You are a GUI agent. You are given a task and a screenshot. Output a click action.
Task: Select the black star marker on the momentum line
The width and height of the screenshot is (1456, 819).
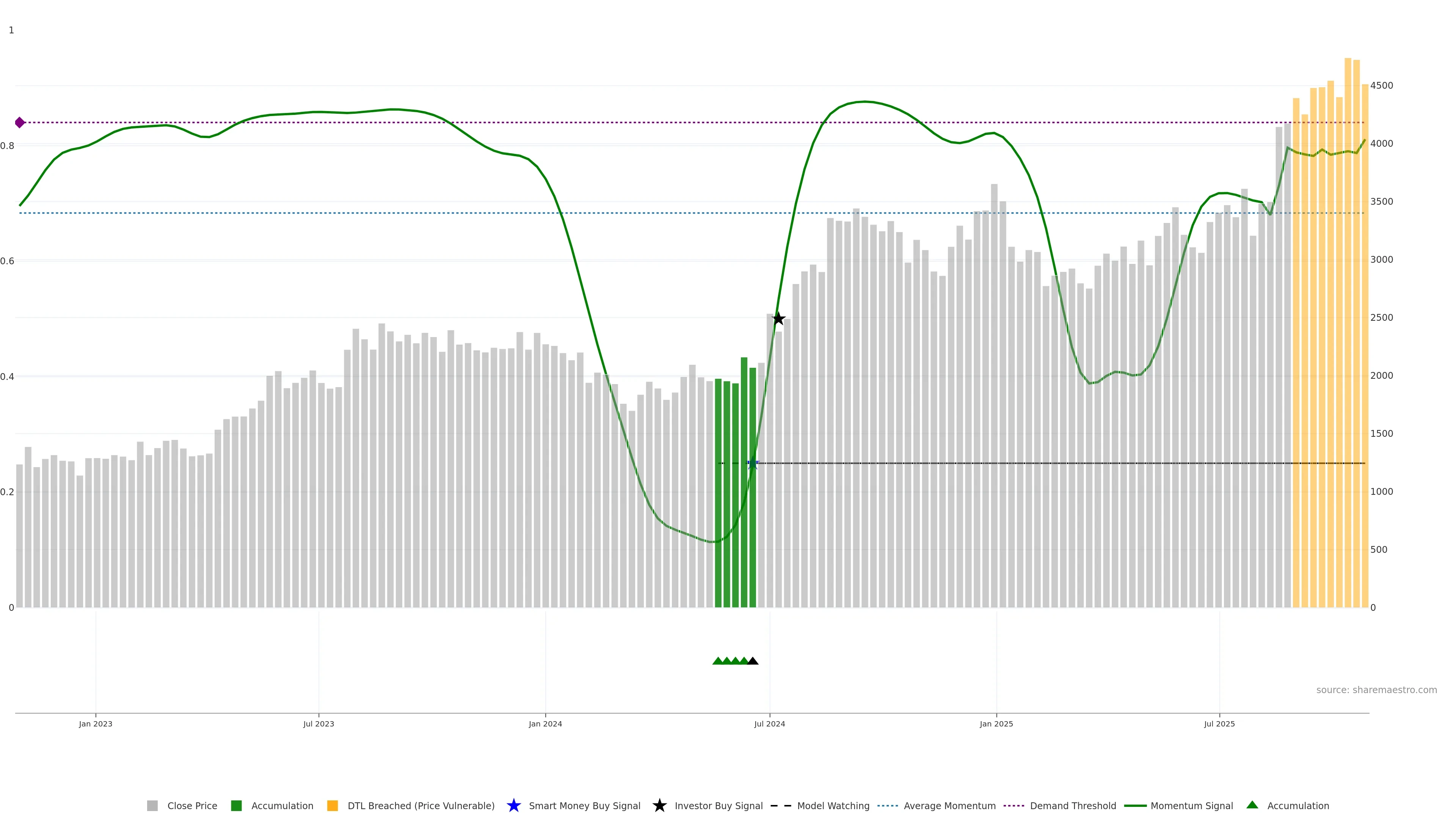778,319
